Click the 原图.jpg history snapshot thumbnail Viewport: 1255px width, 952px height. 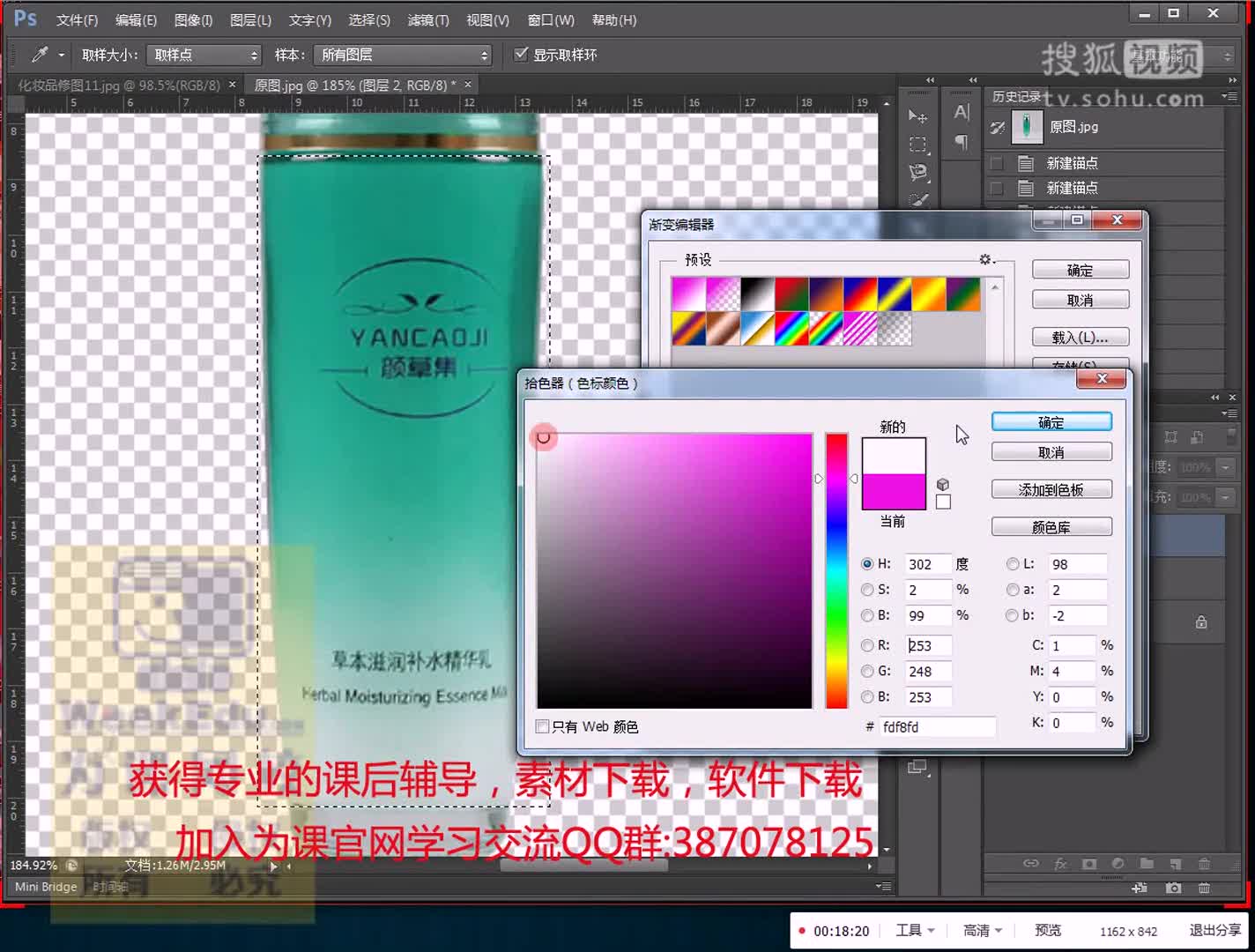coord(1027,127)
